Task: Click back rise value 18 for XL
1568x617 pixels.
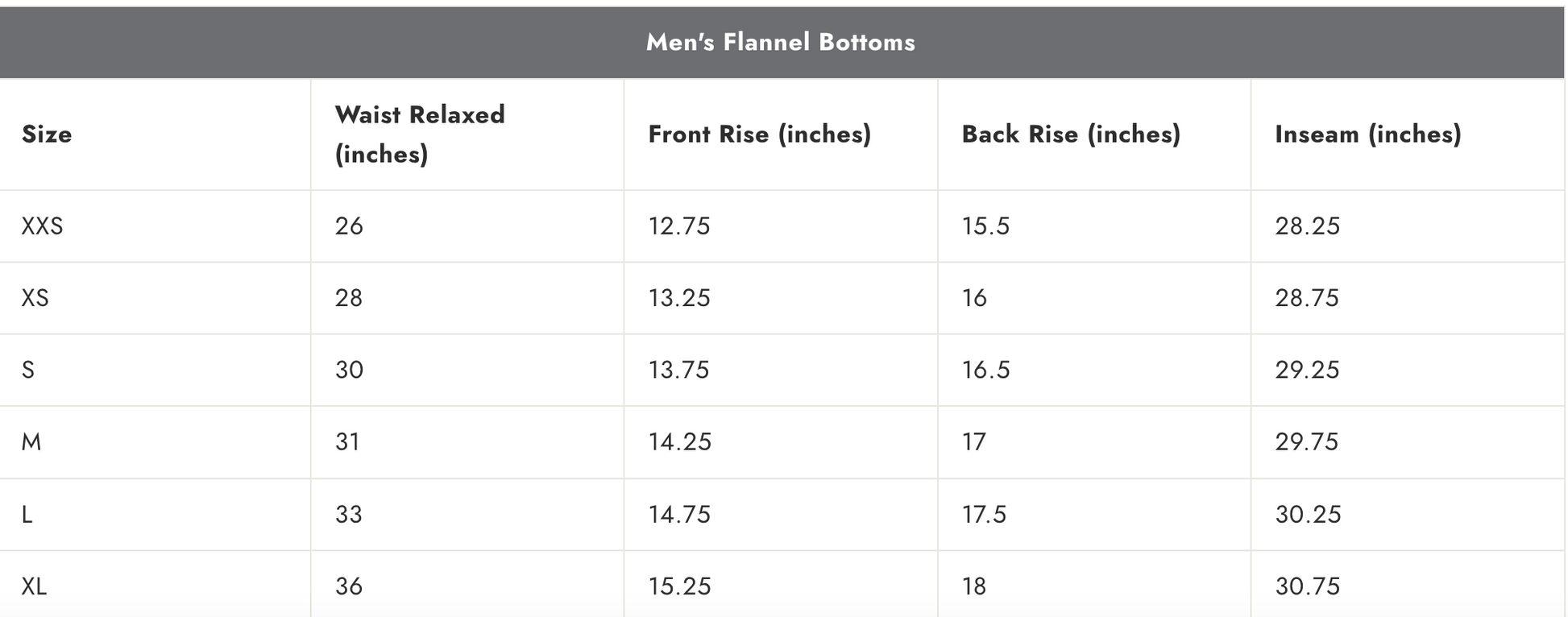Action: click(x=973, y=586)
